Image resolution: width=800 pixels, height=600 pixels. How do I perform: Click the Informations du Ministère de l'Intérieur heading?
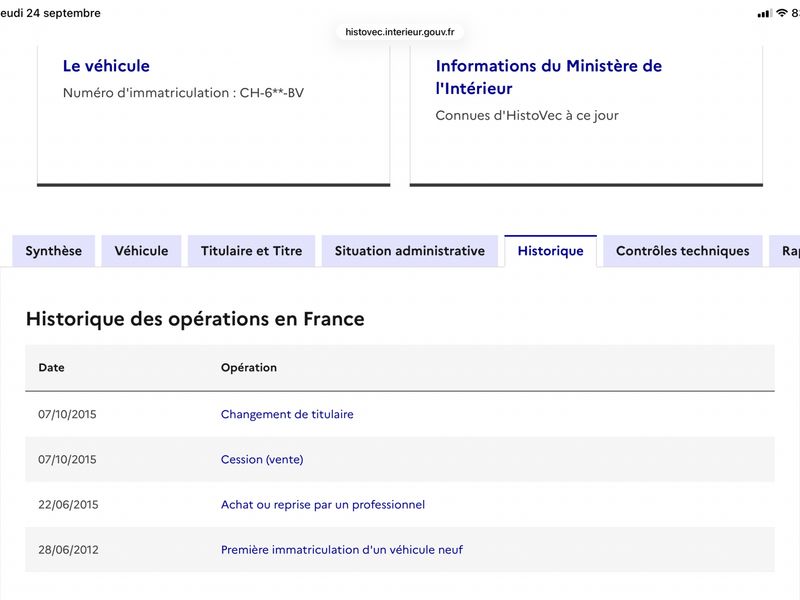pos(548,77)
